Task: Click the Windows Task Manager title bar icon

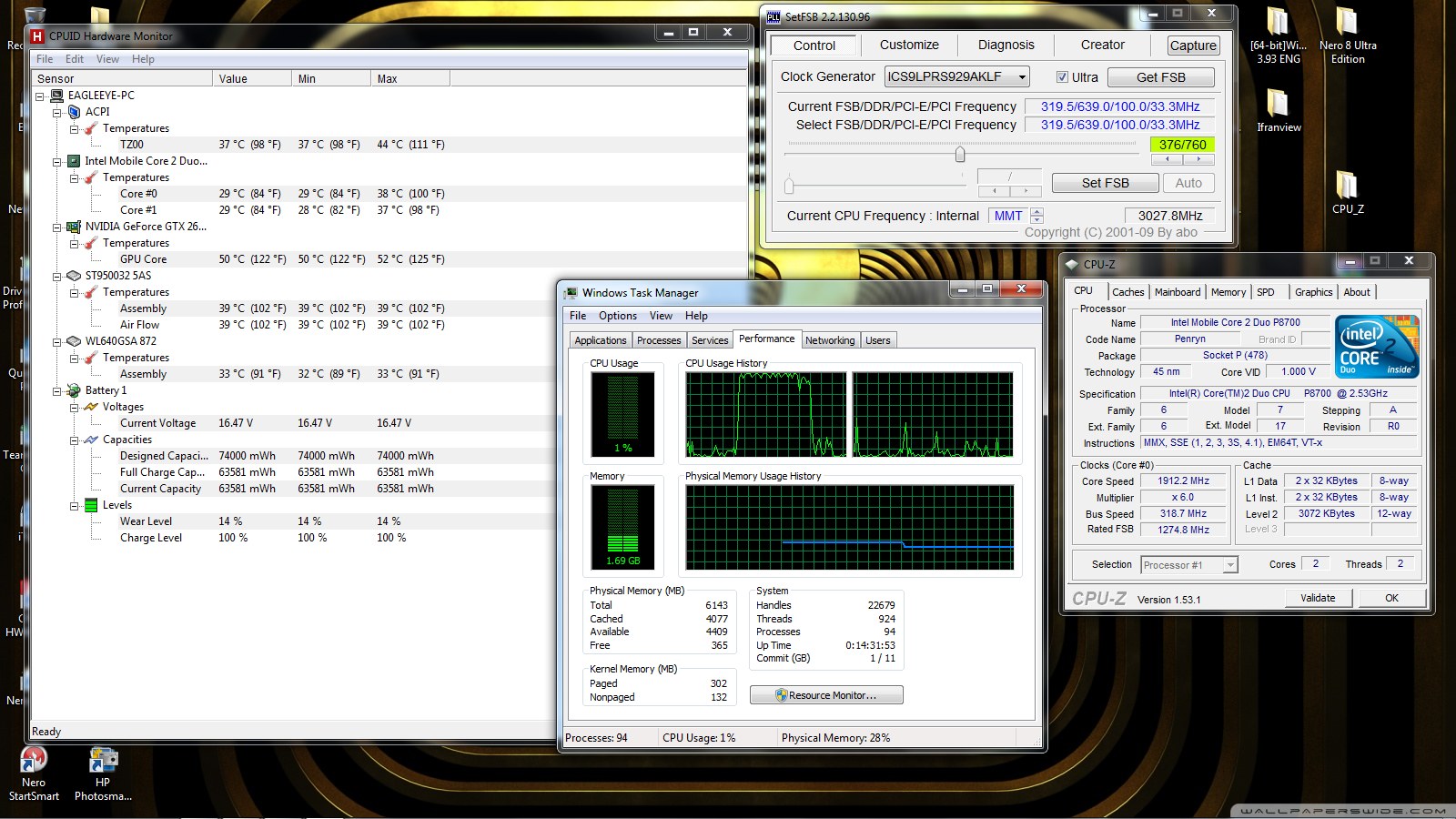Action: (571, 293)
